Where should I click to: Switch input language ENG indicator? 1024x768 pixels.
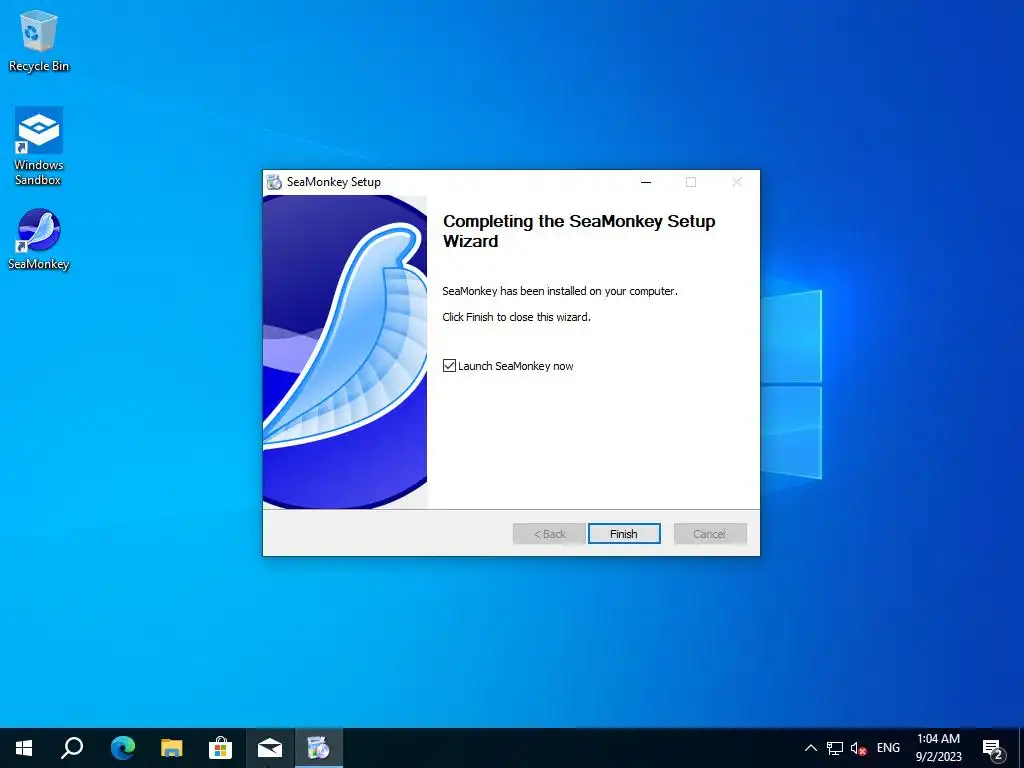coord(888,748)
